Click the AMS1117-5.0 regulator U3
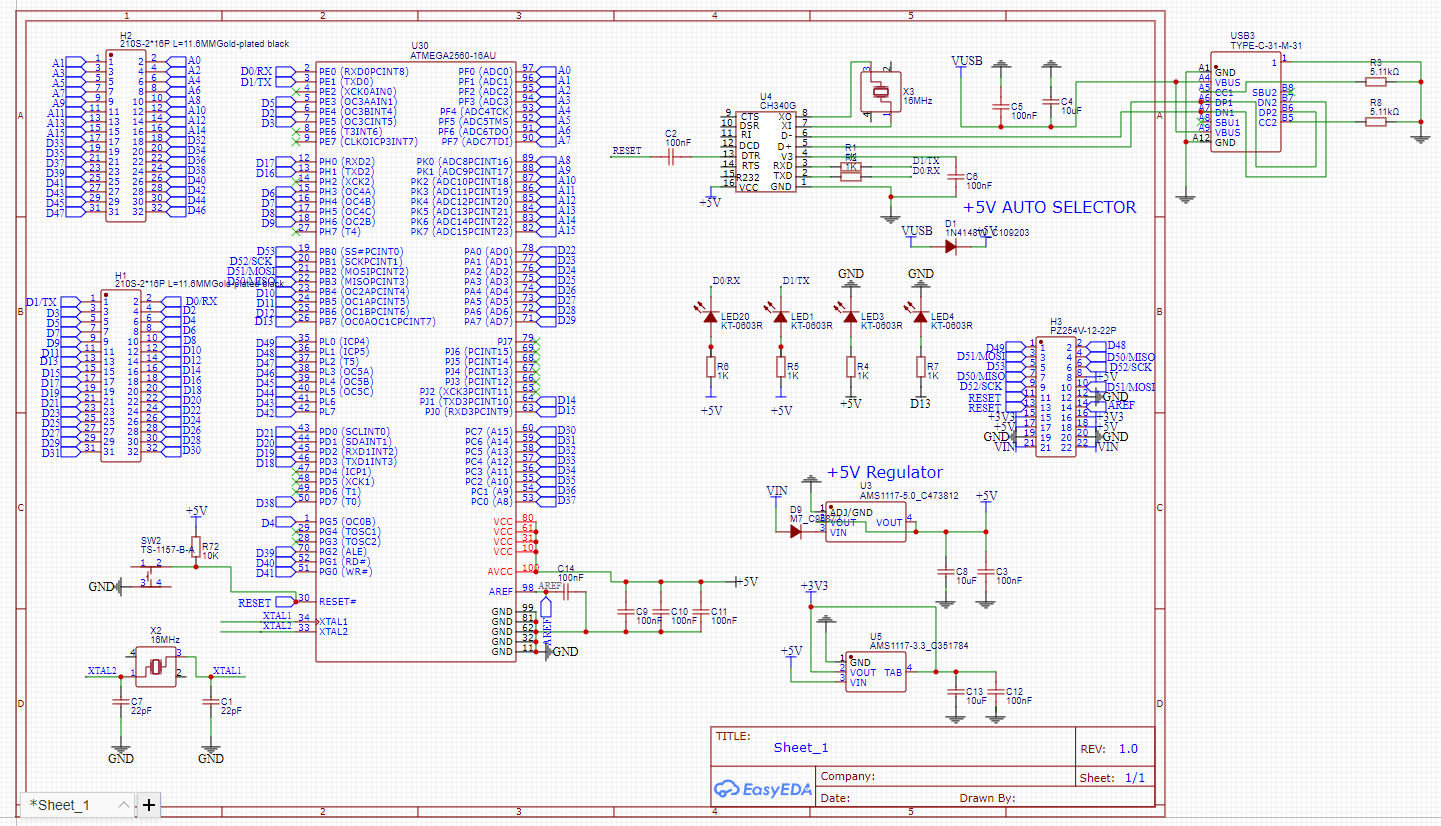 click(x=865, y=522)
